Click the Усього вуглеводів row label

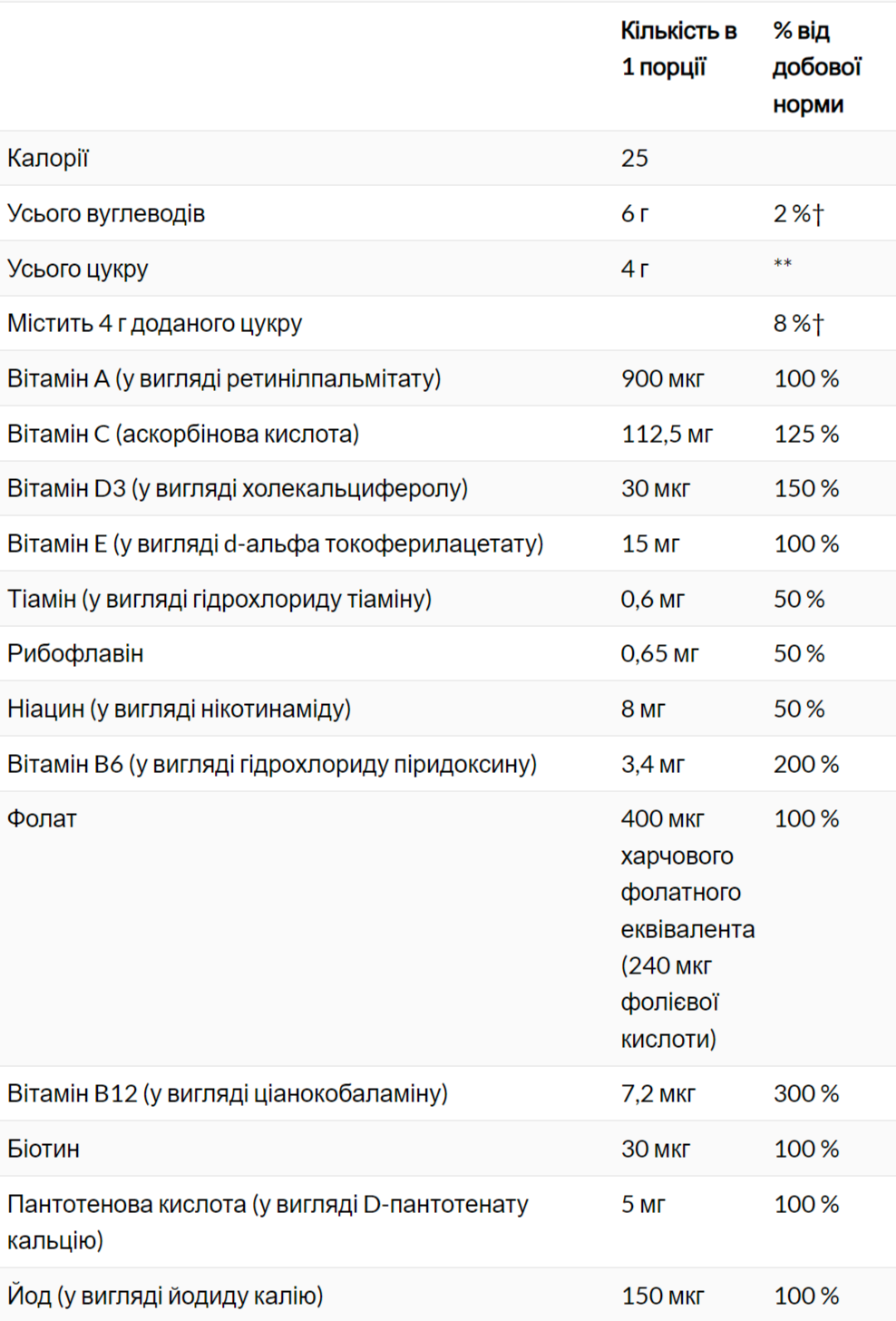coord(106,214)
